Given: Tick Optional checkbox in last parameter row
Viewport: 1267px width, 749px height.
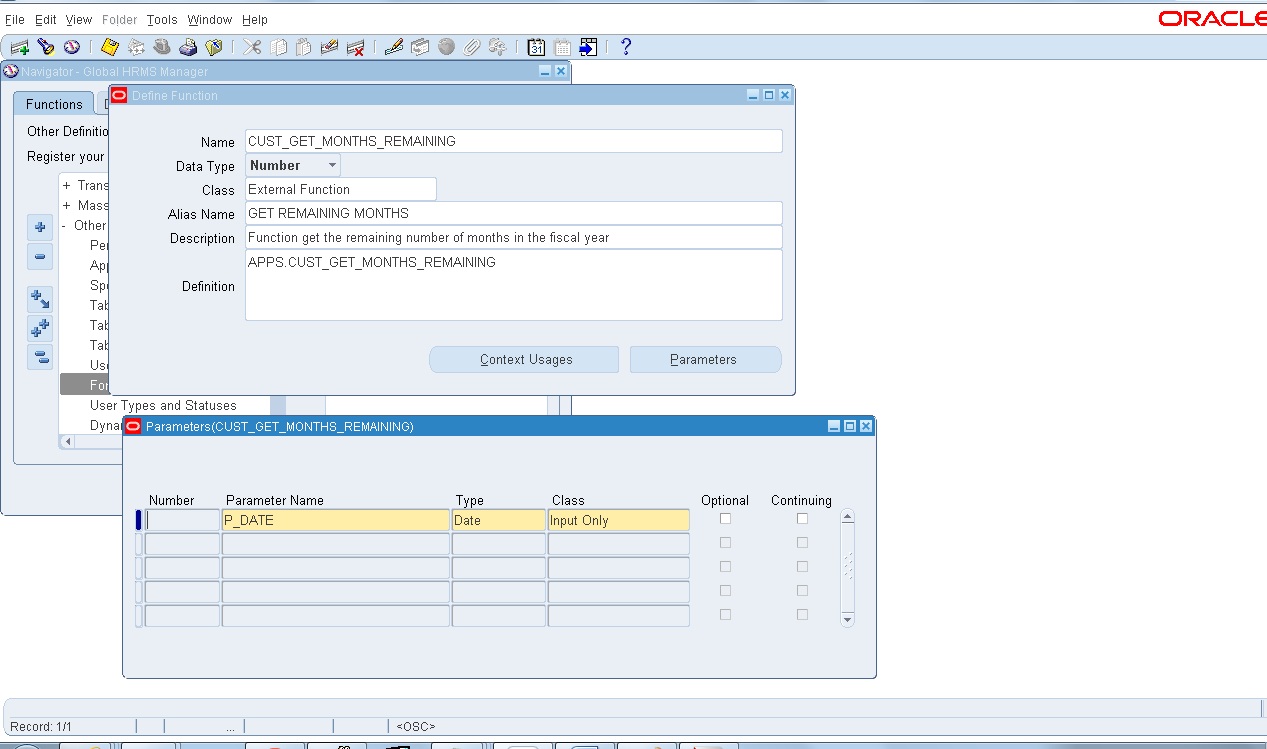Looking at the screenshot, I should pyautogui.click(x=726, y=615).
